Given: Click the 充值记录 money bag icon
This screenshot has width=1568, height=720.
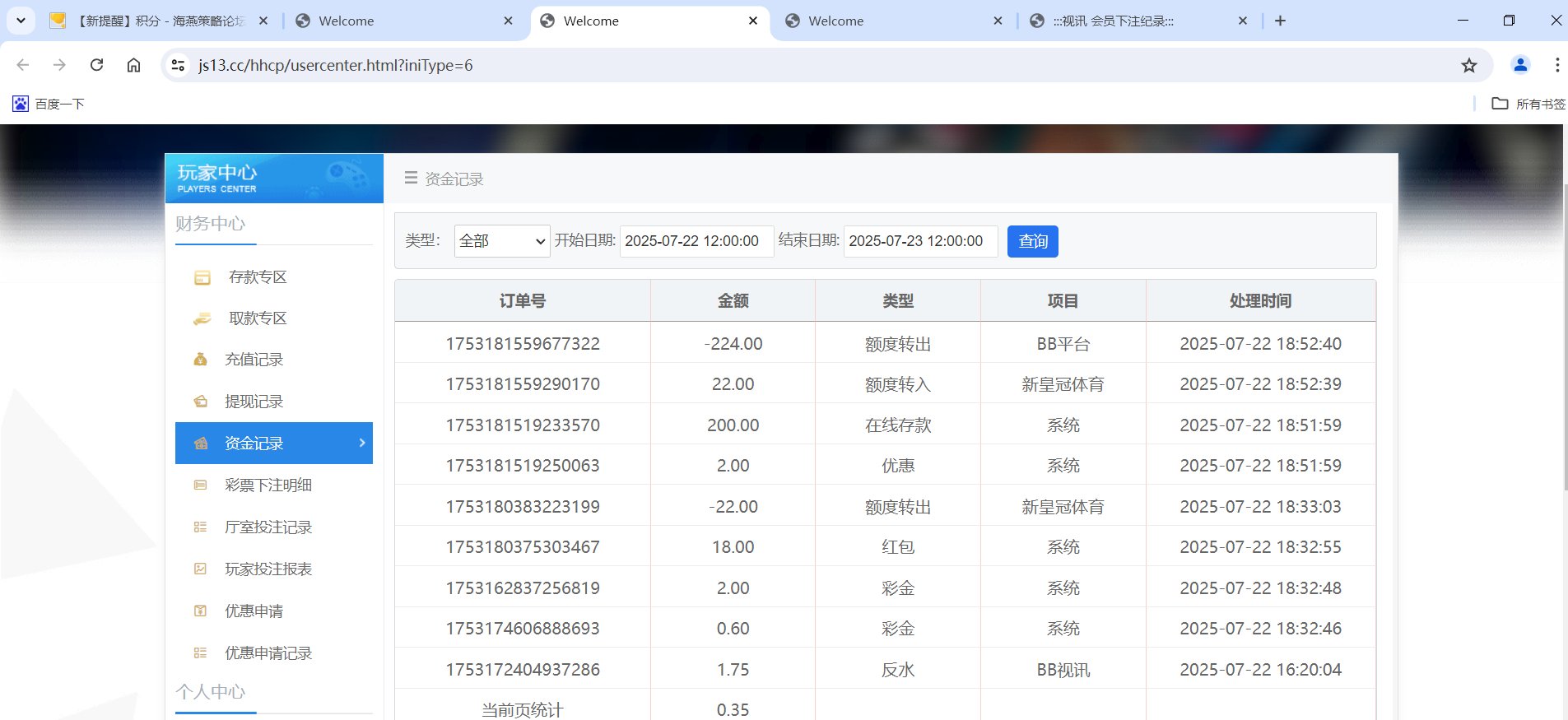Looking at the screenshot, I should pos(200,360).
